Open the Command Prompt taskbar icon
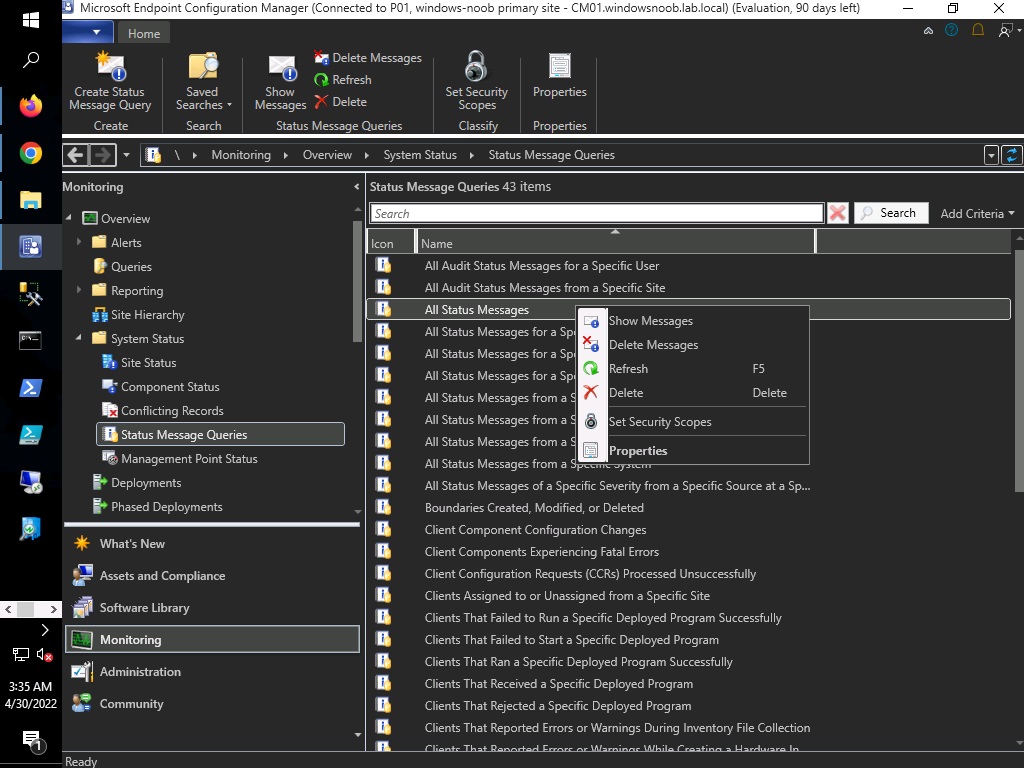Screen dimensions: 1024x768 pyautogui.click(x=31, y=340)
